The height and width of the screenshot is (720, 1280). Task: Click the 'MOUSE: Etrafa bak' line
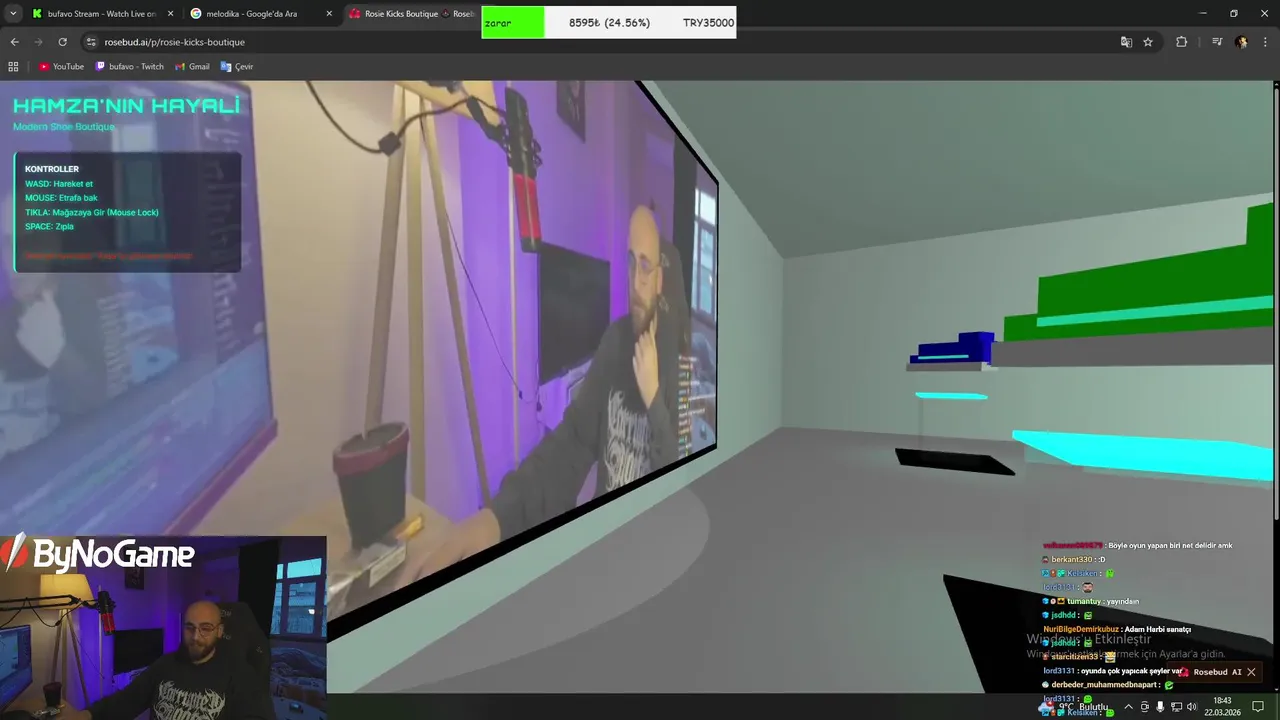tap(61, 198)
